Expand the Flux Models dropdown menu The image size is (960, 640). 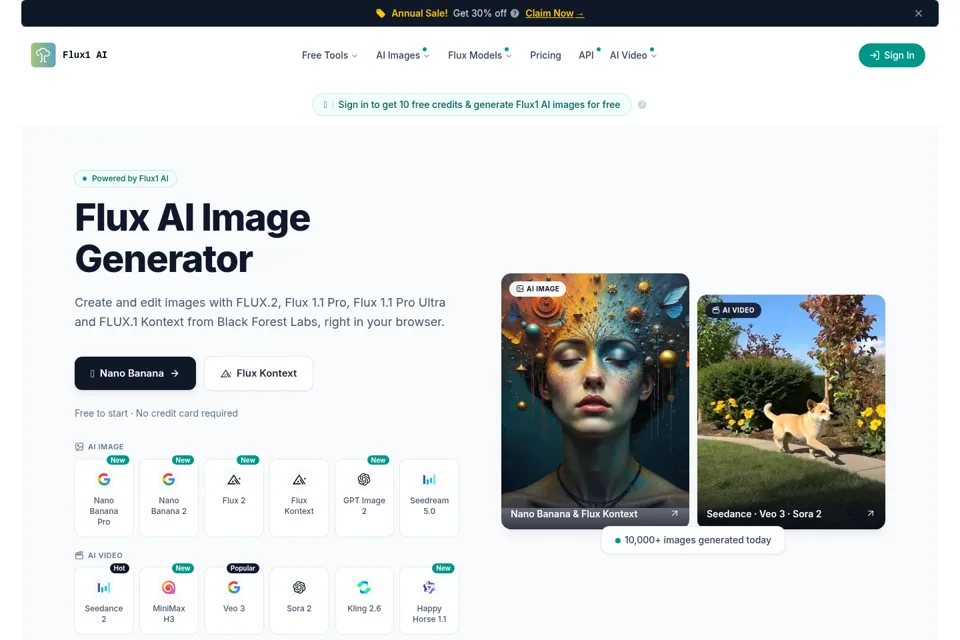(x=479, y=55)
